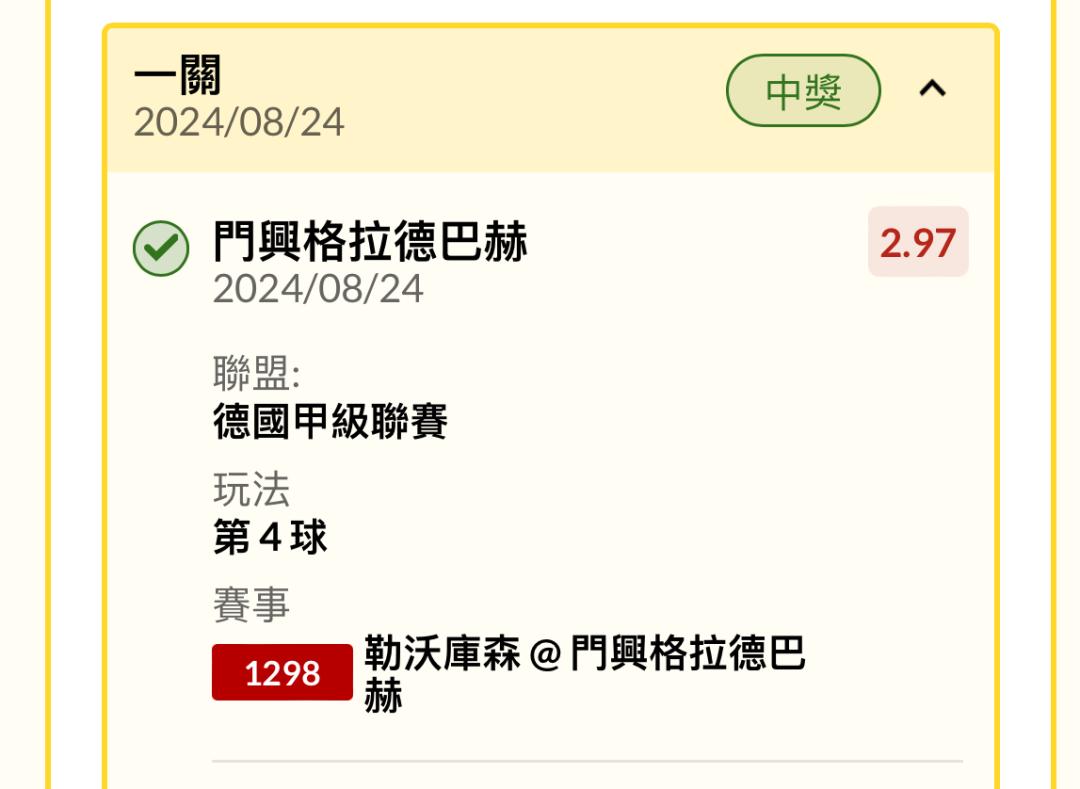Click the 賽事 field label
Screen dimensions: 1080x789
point(251,605)
